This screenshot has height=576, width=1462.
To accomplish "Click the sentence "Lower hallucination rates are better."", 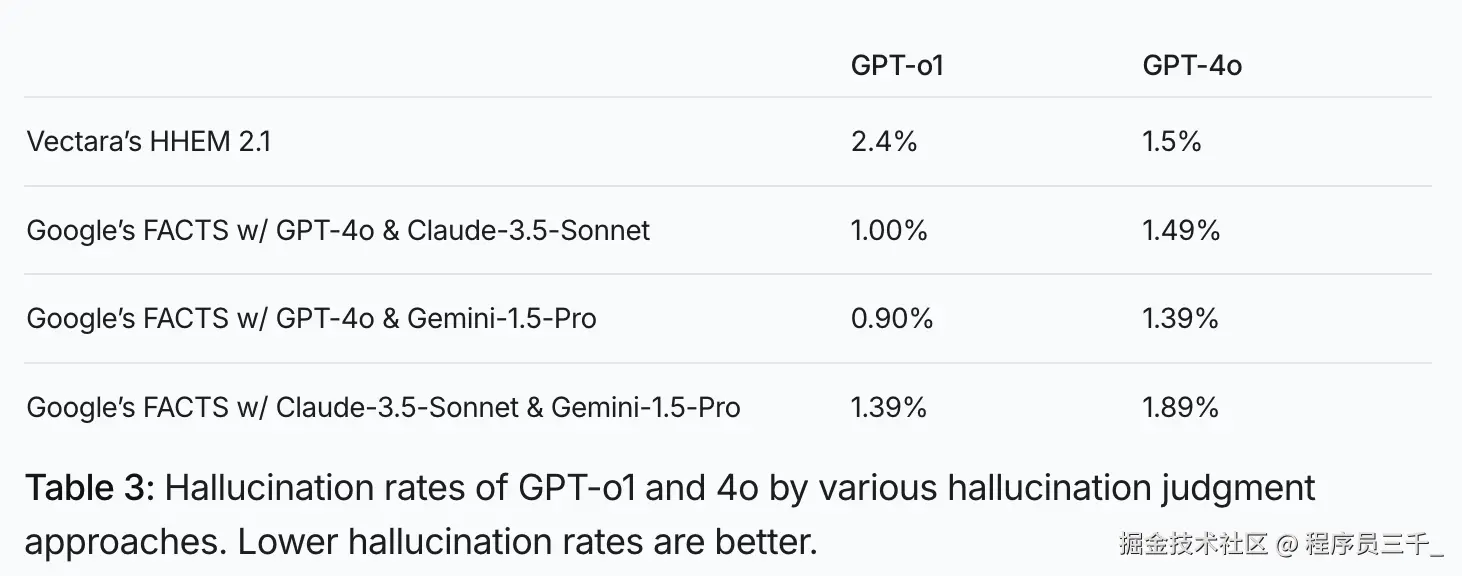I will pos(527,542).
